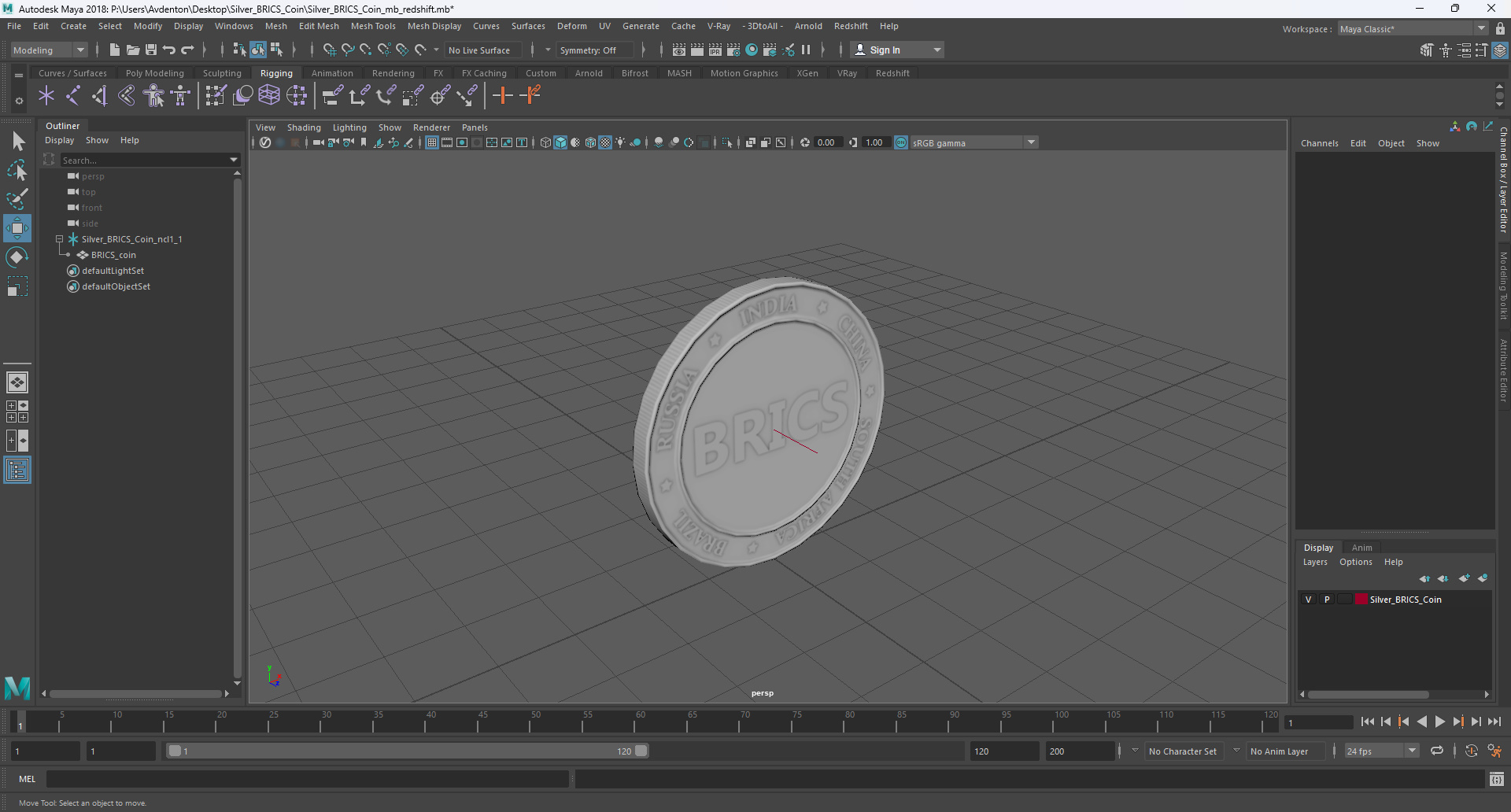Click the range slider end handle at 120
The width and height of the screenshot is (1511, 812).
[641, 751]
